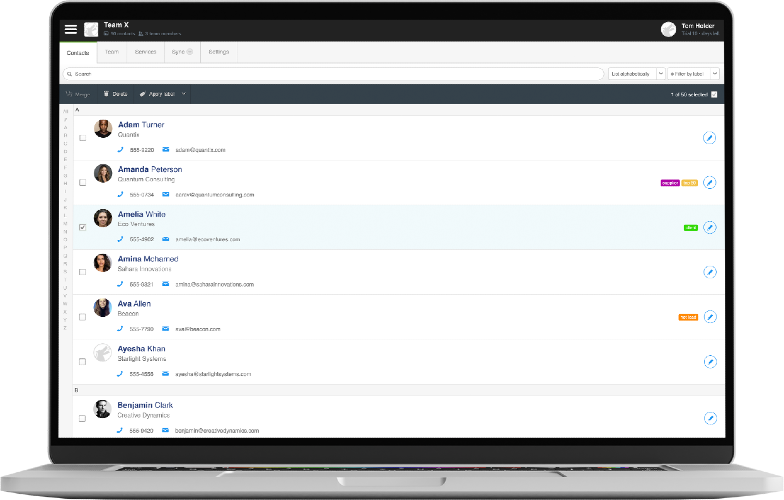This screenshot has width=784, height=500.
Task: Click the email icon for Amelia White
Action: coord(166,239)
